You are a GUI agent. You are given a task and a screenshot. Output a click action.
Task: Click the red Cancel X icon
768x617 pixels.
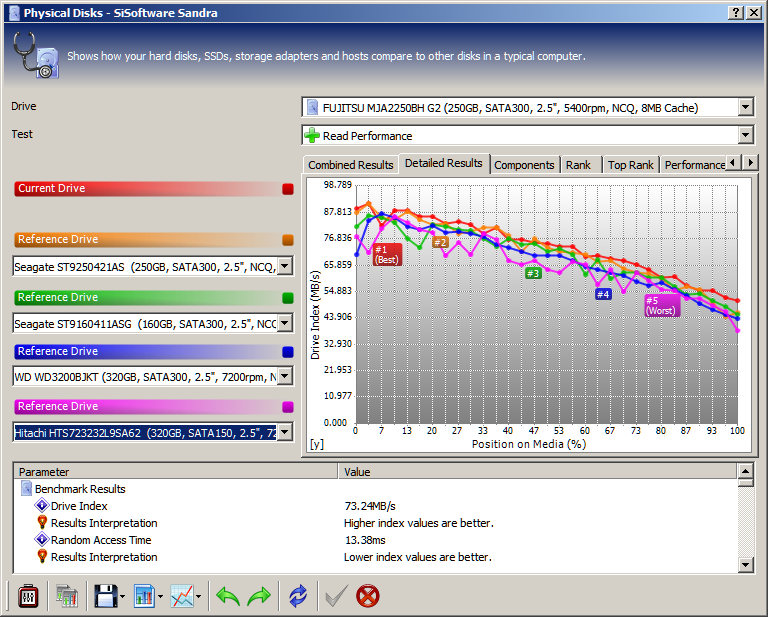(367, 596)
